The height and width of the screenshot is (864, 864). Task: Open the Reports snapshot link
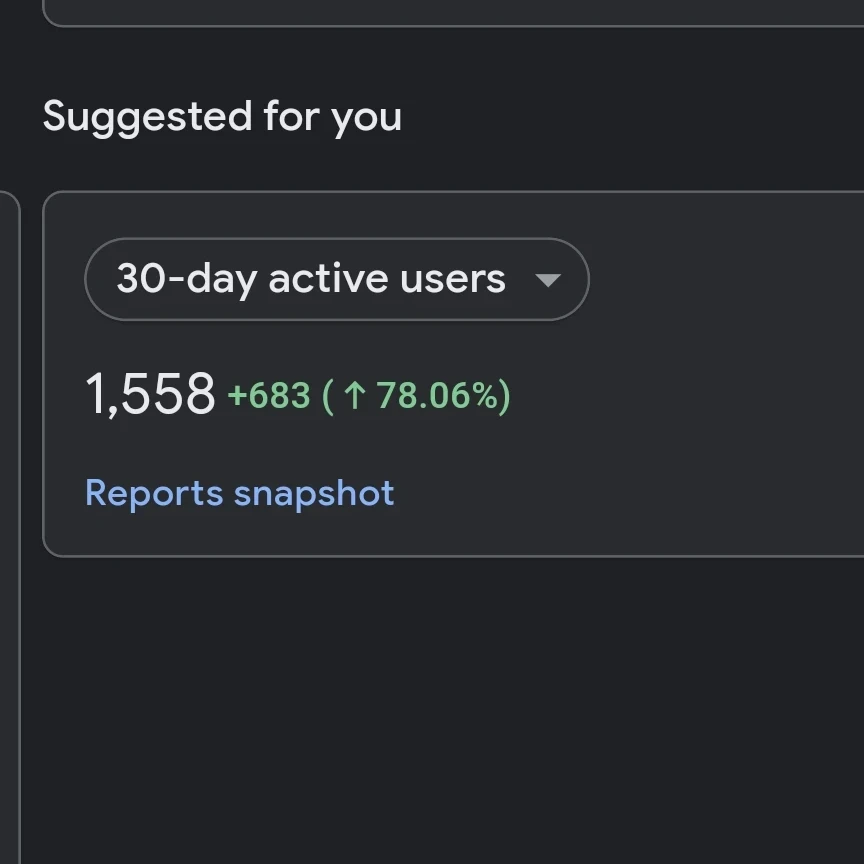click(239, 493)
